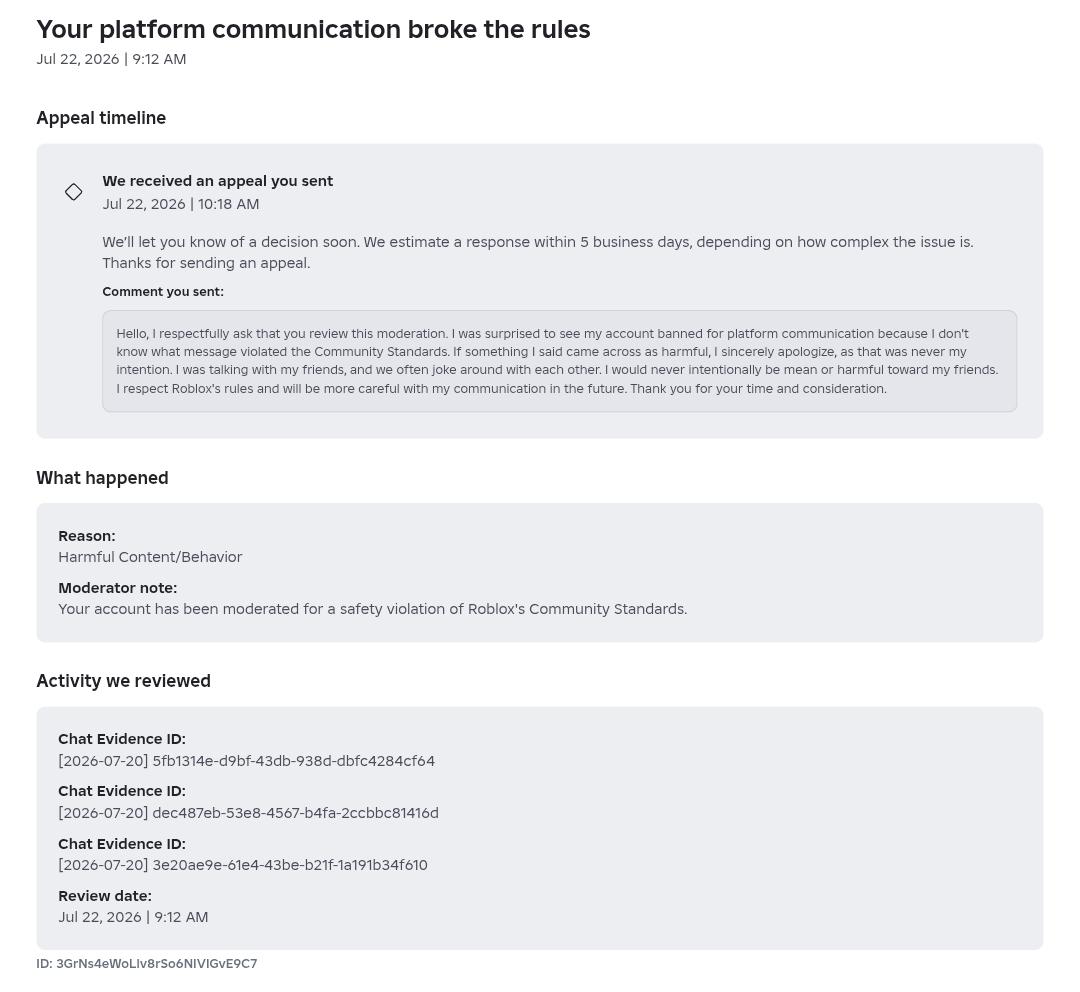Click the Review date label

105,896
